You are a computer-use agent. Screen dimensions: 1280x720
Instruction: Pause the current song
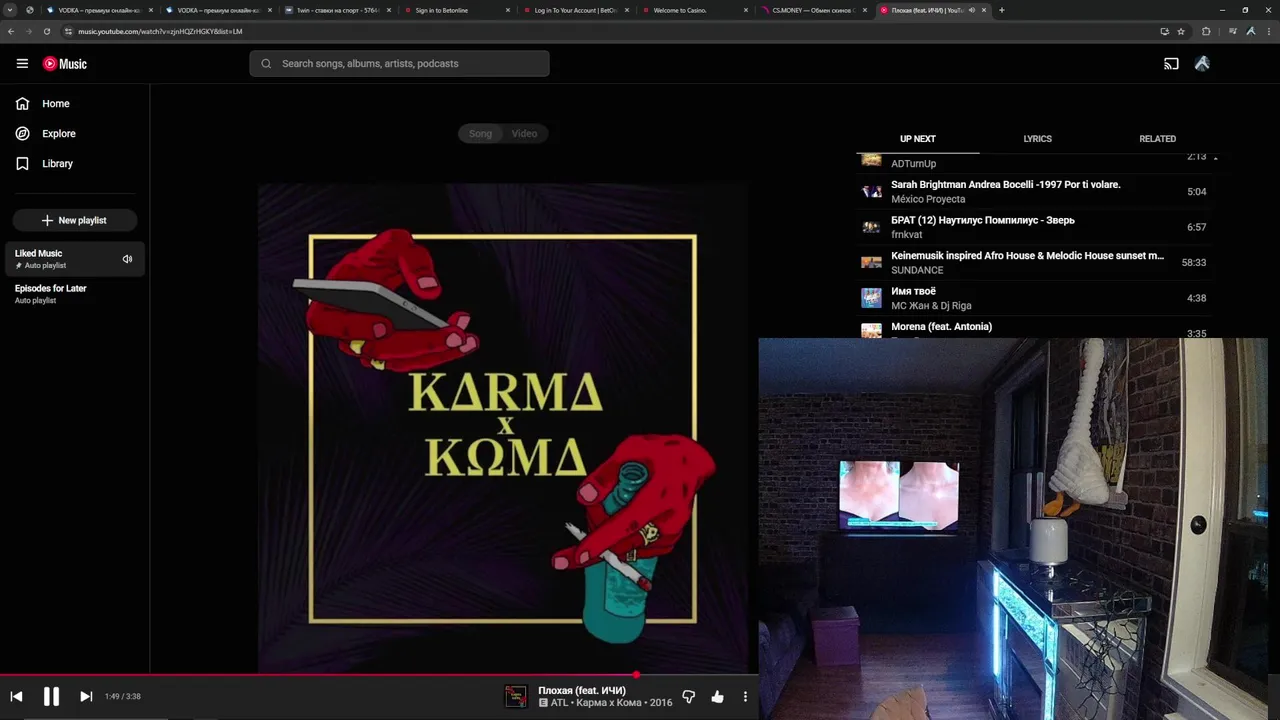pos(51,696)
